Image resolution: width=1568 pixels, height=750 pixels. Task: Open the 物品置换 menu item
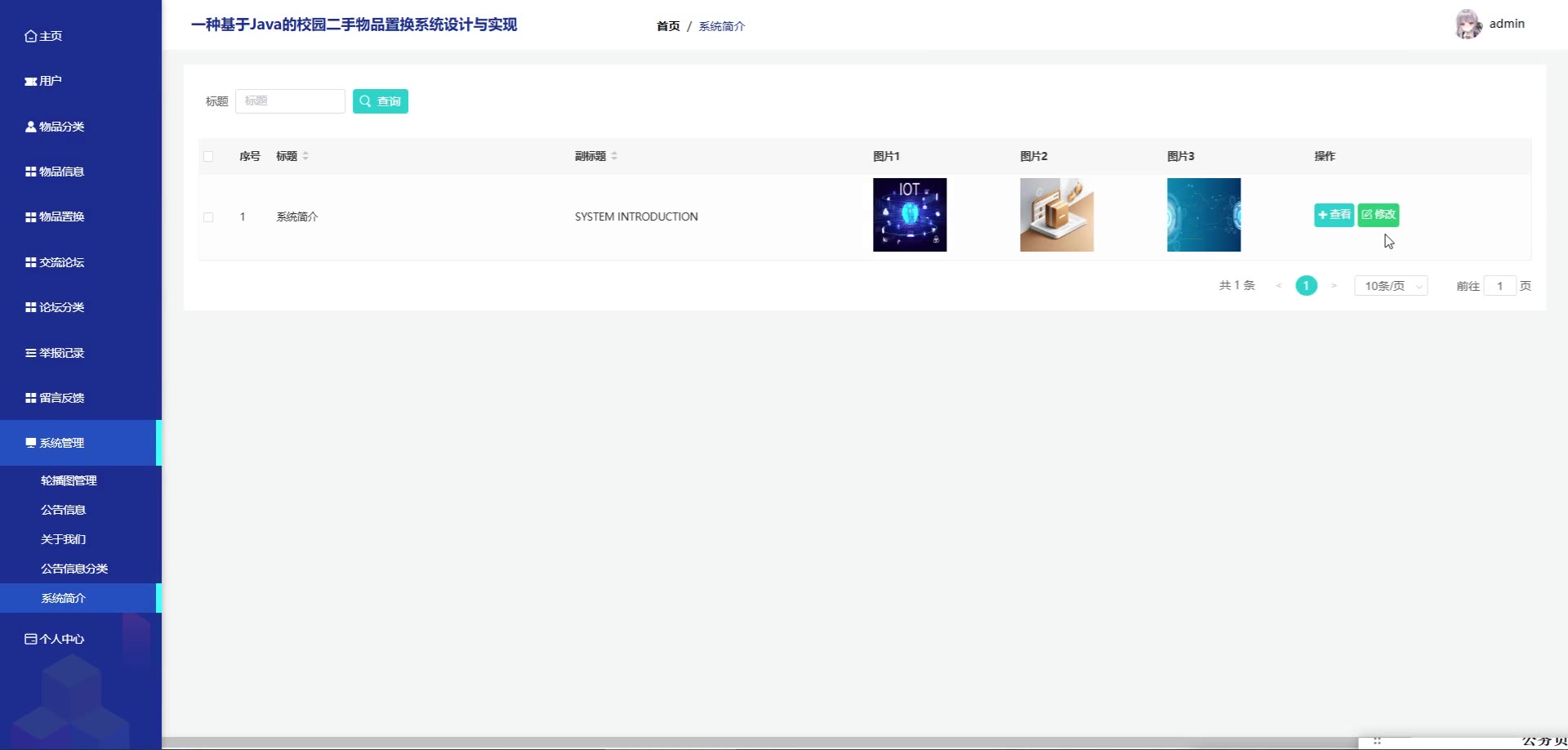[x=81, y=217]
